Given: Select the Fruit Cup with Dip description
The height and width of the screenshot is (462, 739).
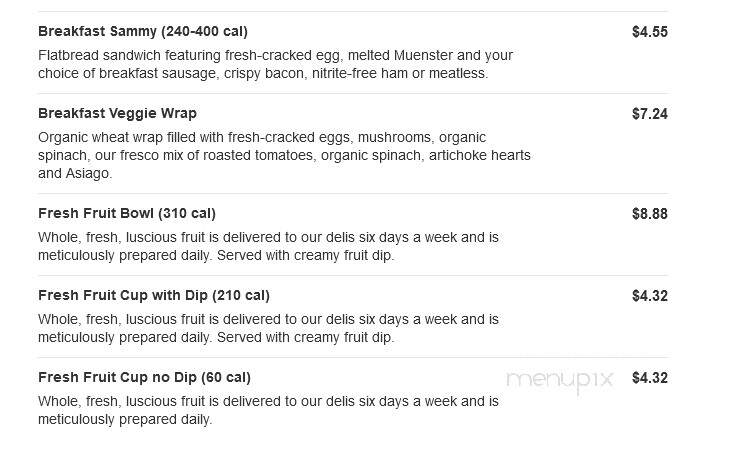Looking at the screenshot, I should 268,329.
